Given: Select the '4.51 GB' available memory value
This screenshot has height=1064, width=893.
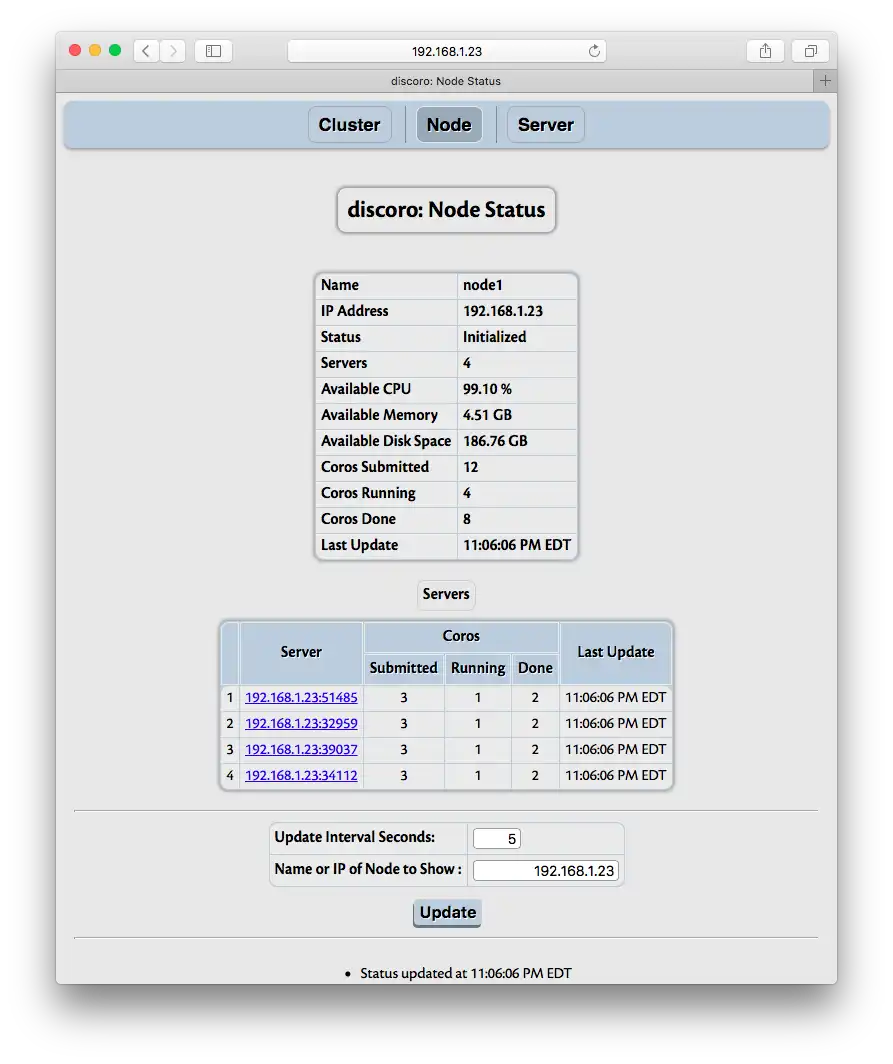Looking at the screenshot, I should coord(487,415).
